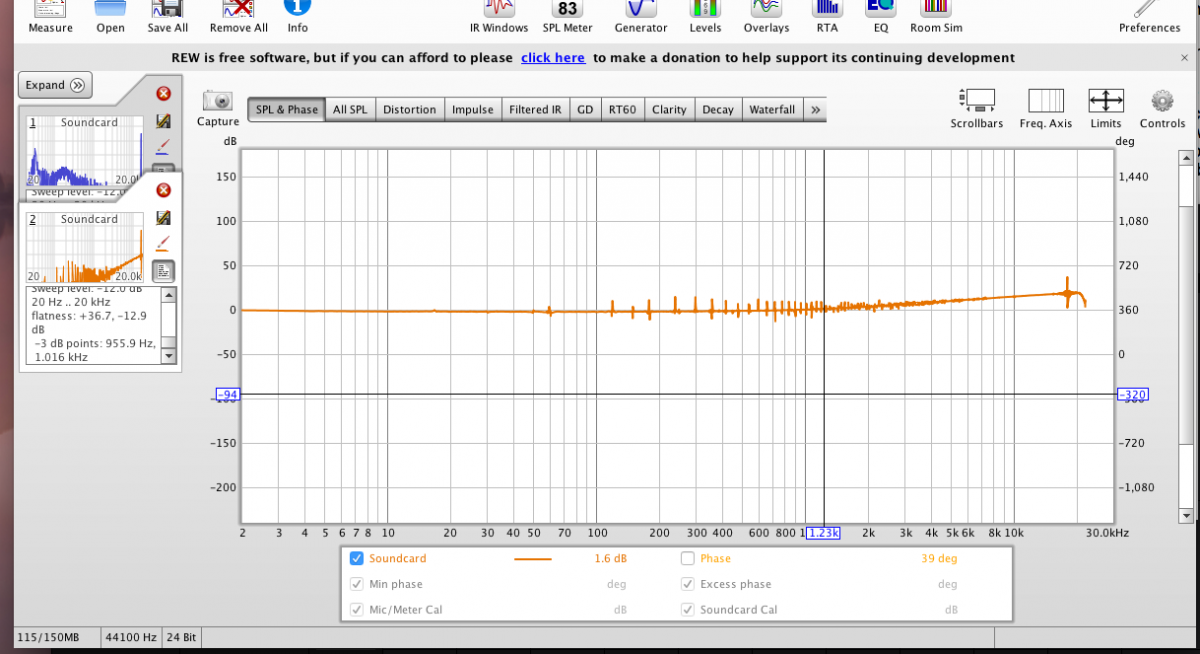Open the signal Generator
Screen dimensions: 1200x654
(x=640, y=9)
